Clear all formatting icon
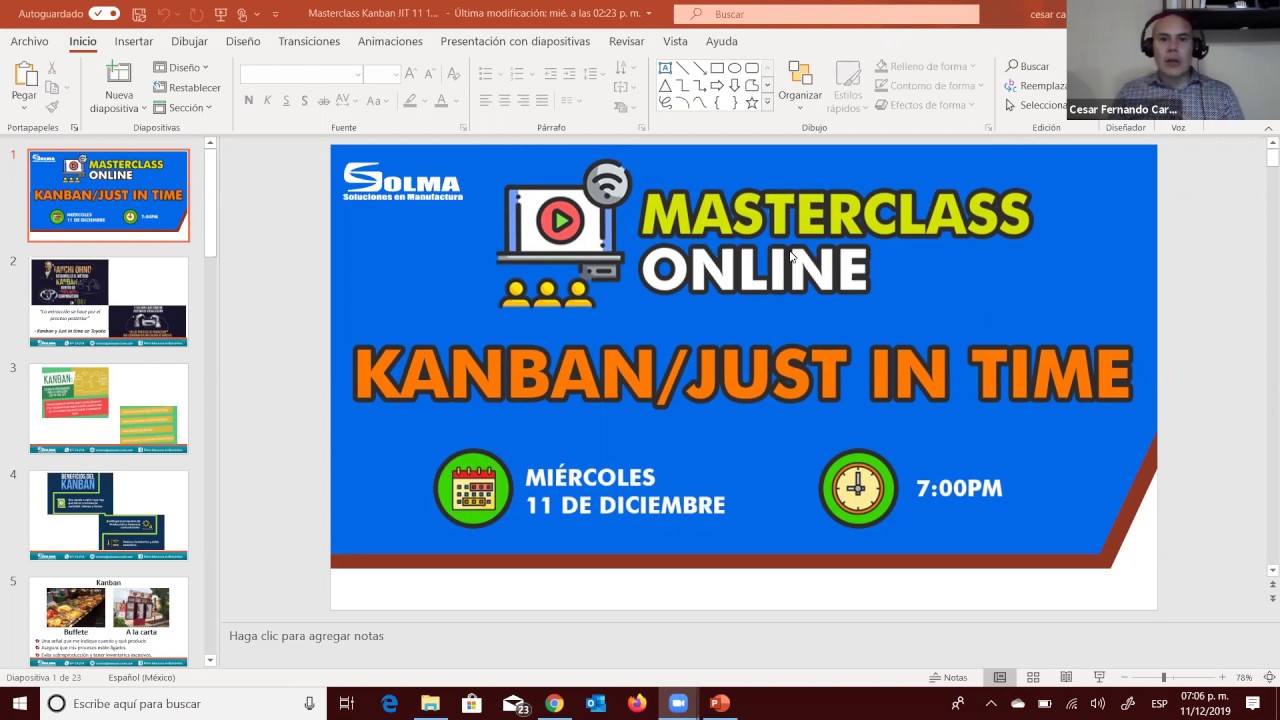 pos(453,74)
